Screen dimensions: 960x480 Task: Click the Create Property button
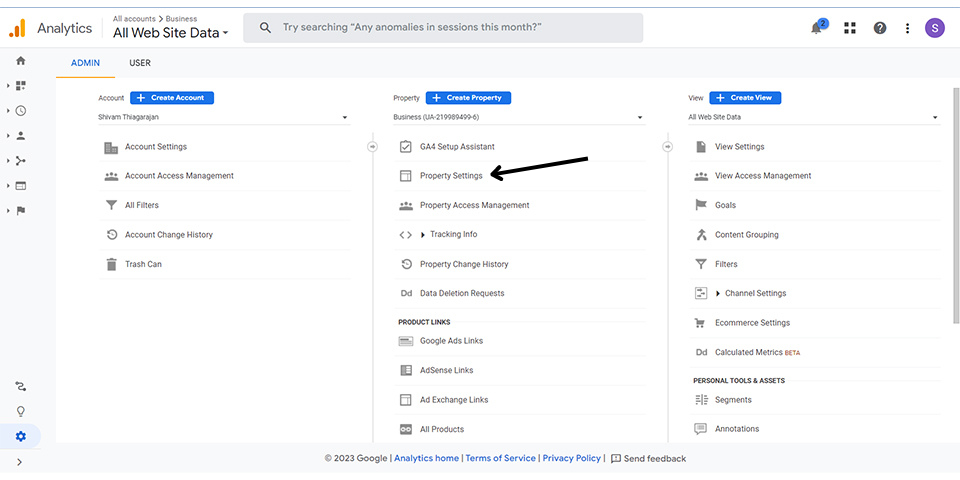pos(468,98)
